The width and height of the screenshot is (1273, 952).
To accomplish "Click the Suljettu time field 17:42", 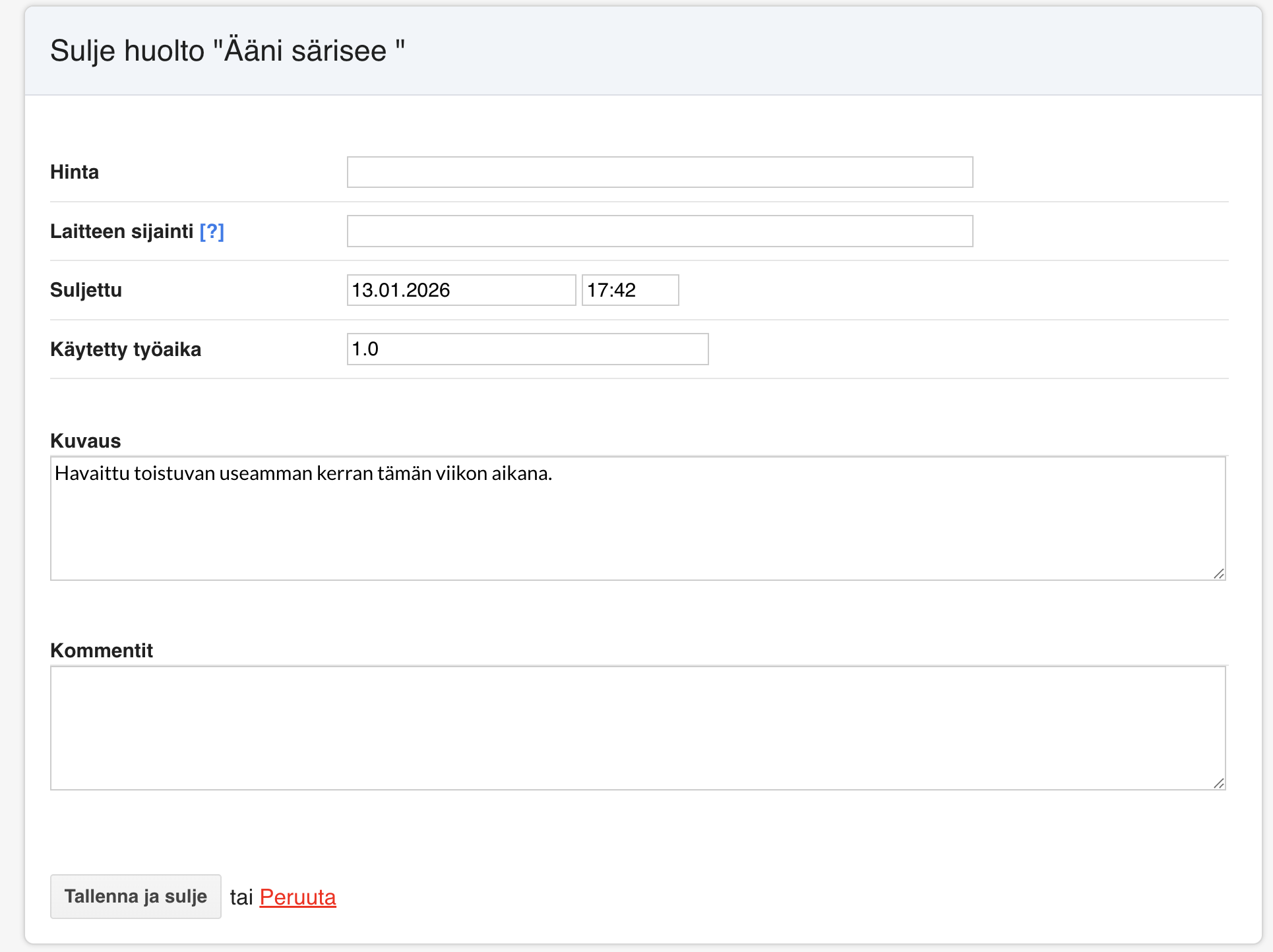I will (630, 290).
